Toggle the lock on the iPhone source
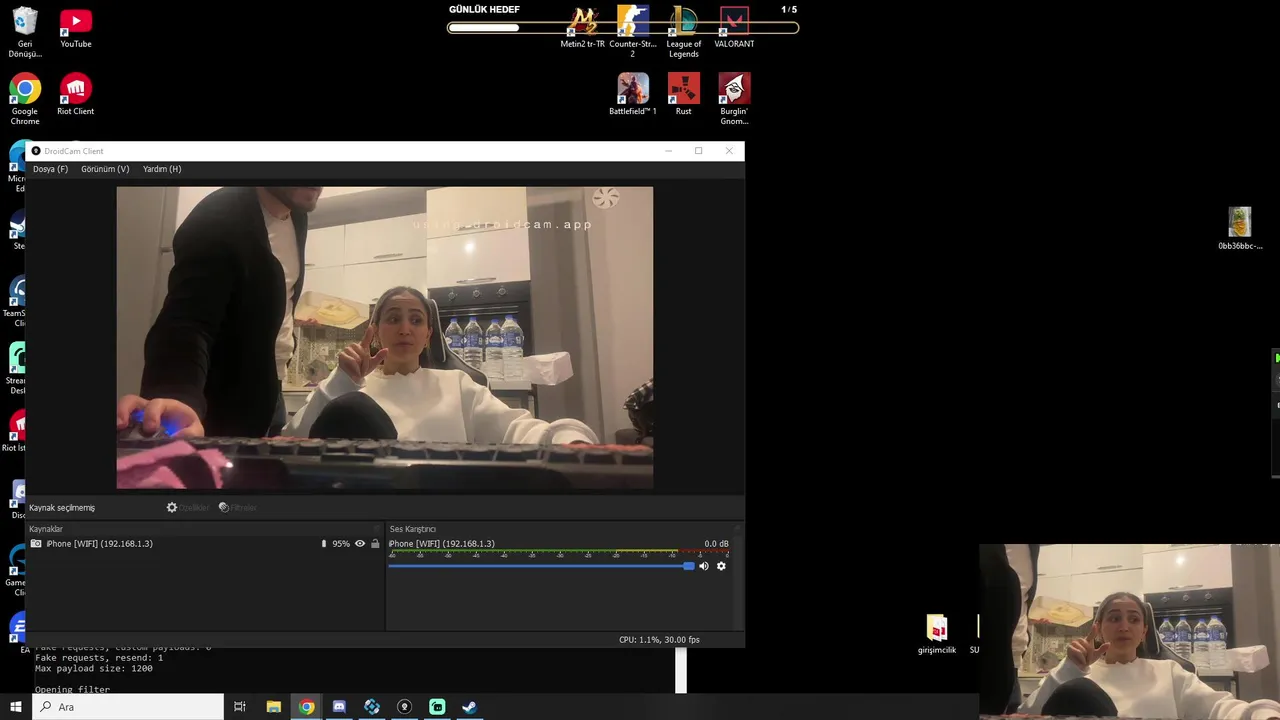Viewport: 1280px width, 720px height. (375, 544)
